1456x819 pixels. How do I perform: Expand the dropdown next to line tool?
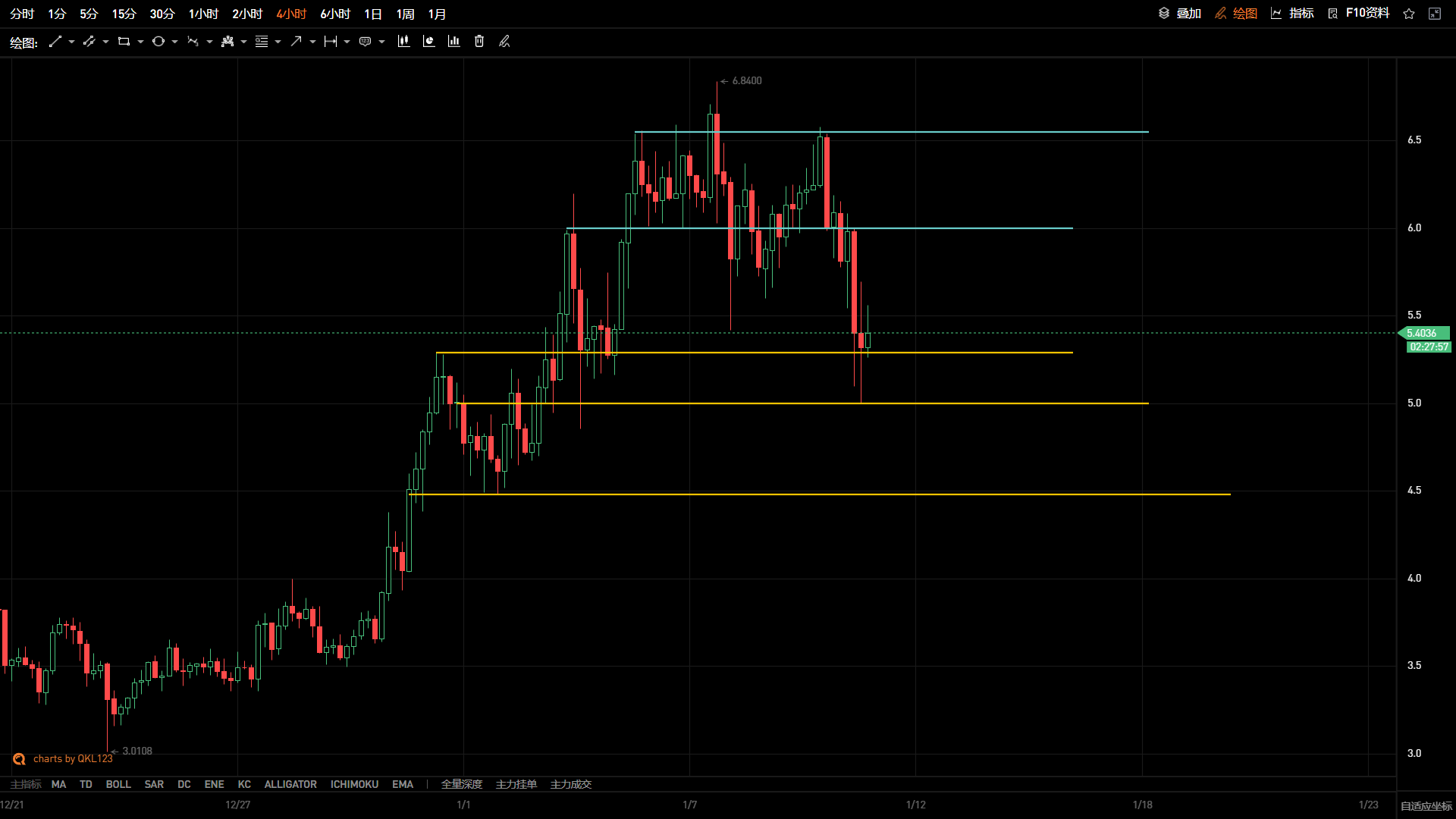[71, 42]
